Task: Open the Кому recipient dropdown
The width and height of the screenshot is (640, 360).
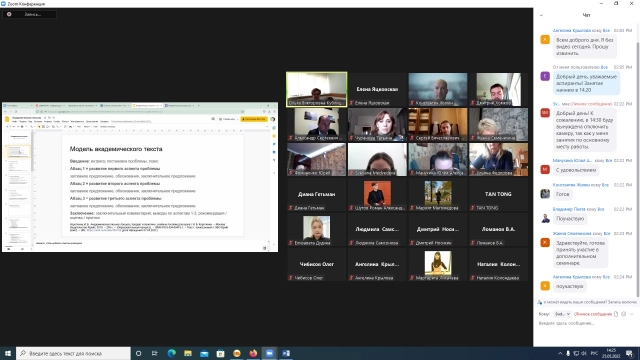Action: 562,314
